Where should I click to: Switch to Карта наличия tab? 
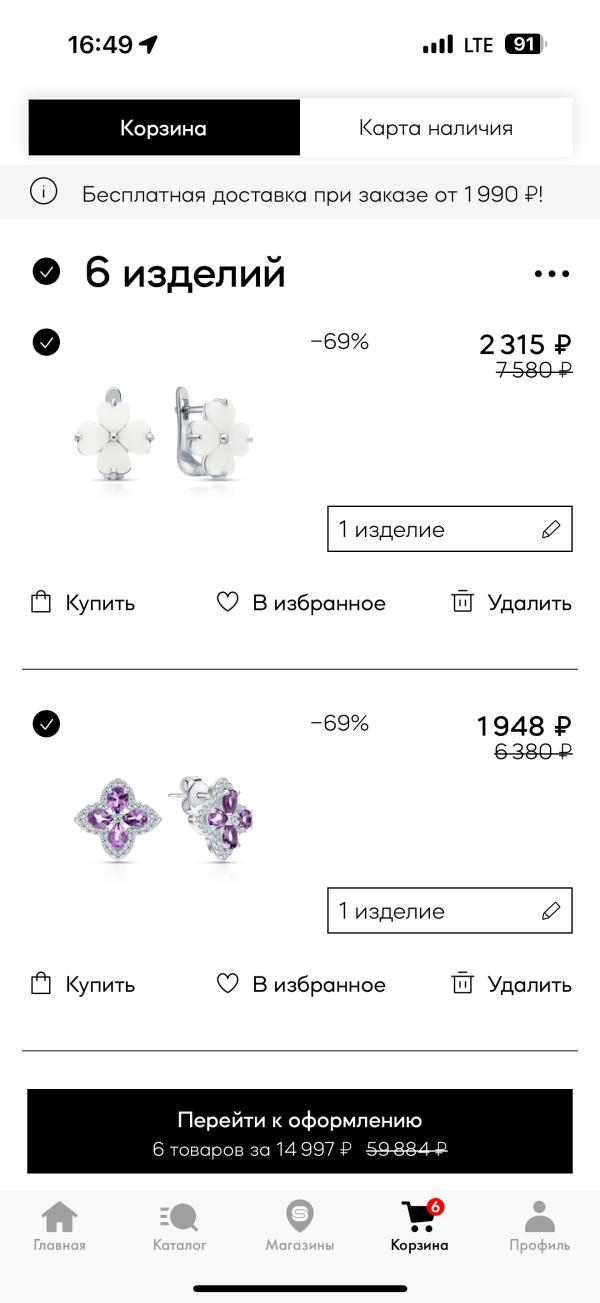[436, 128]
